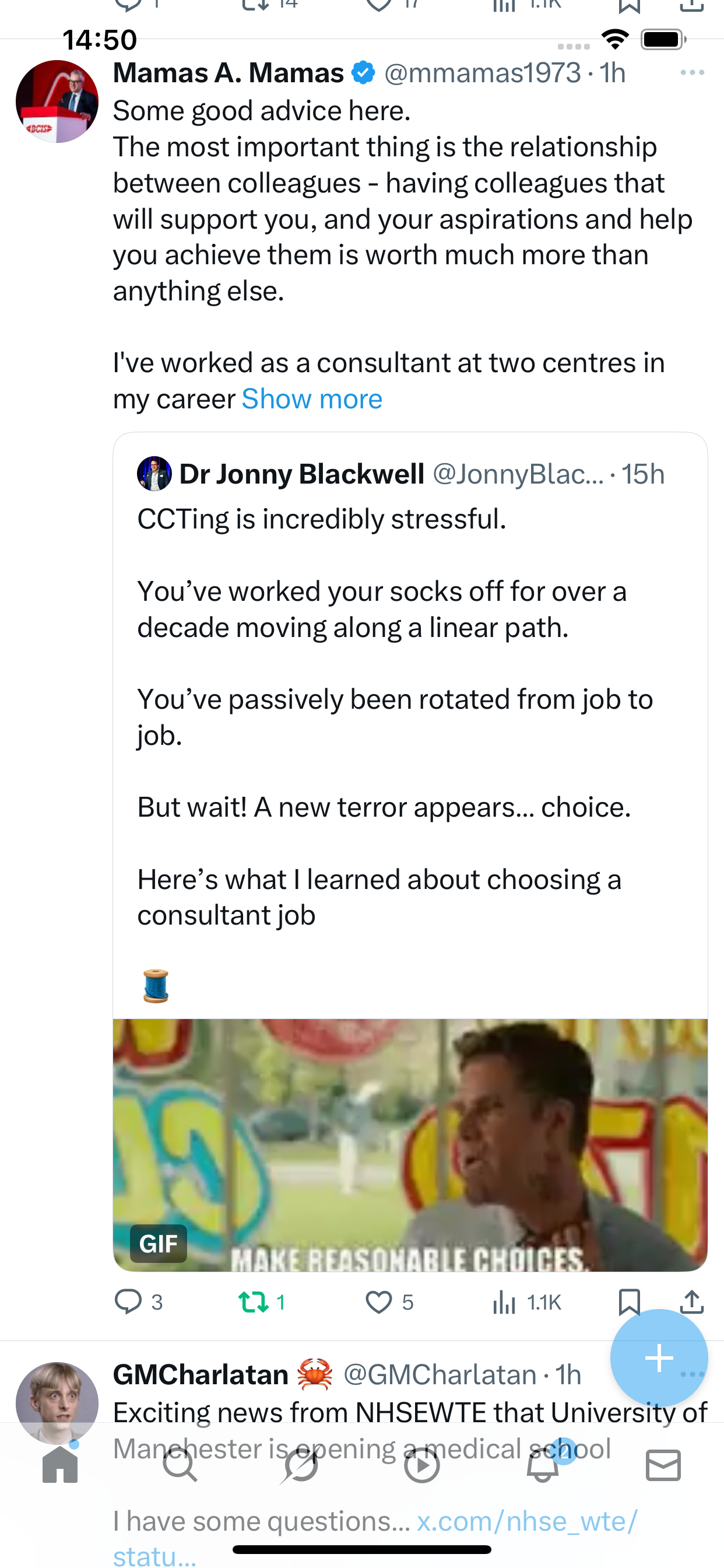
Task: Tap GMCharlatan's profile avatar
Action: [x=57, y=1402]
